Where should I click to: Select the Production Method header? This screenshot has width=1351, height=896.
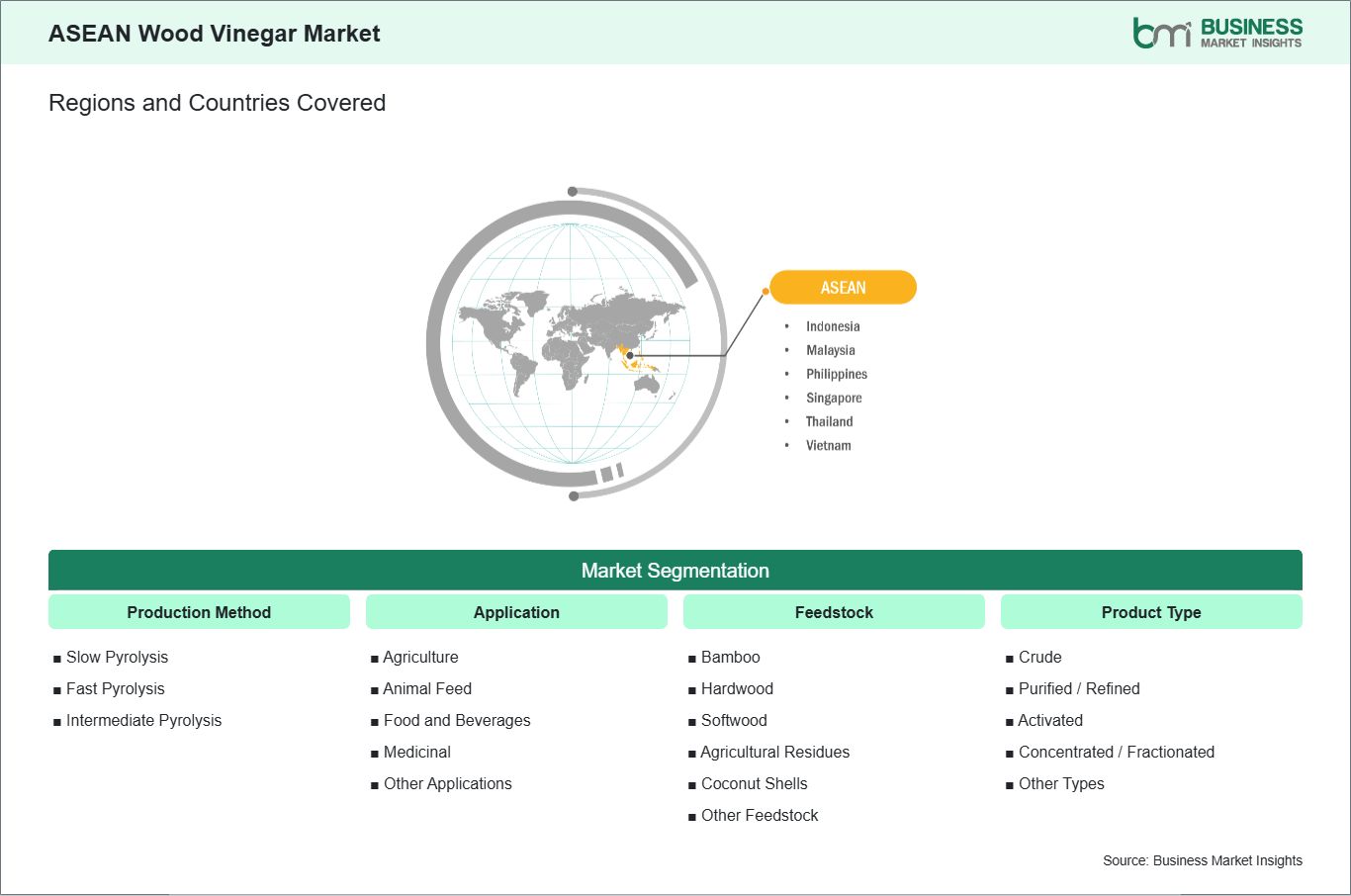(199, 612)
